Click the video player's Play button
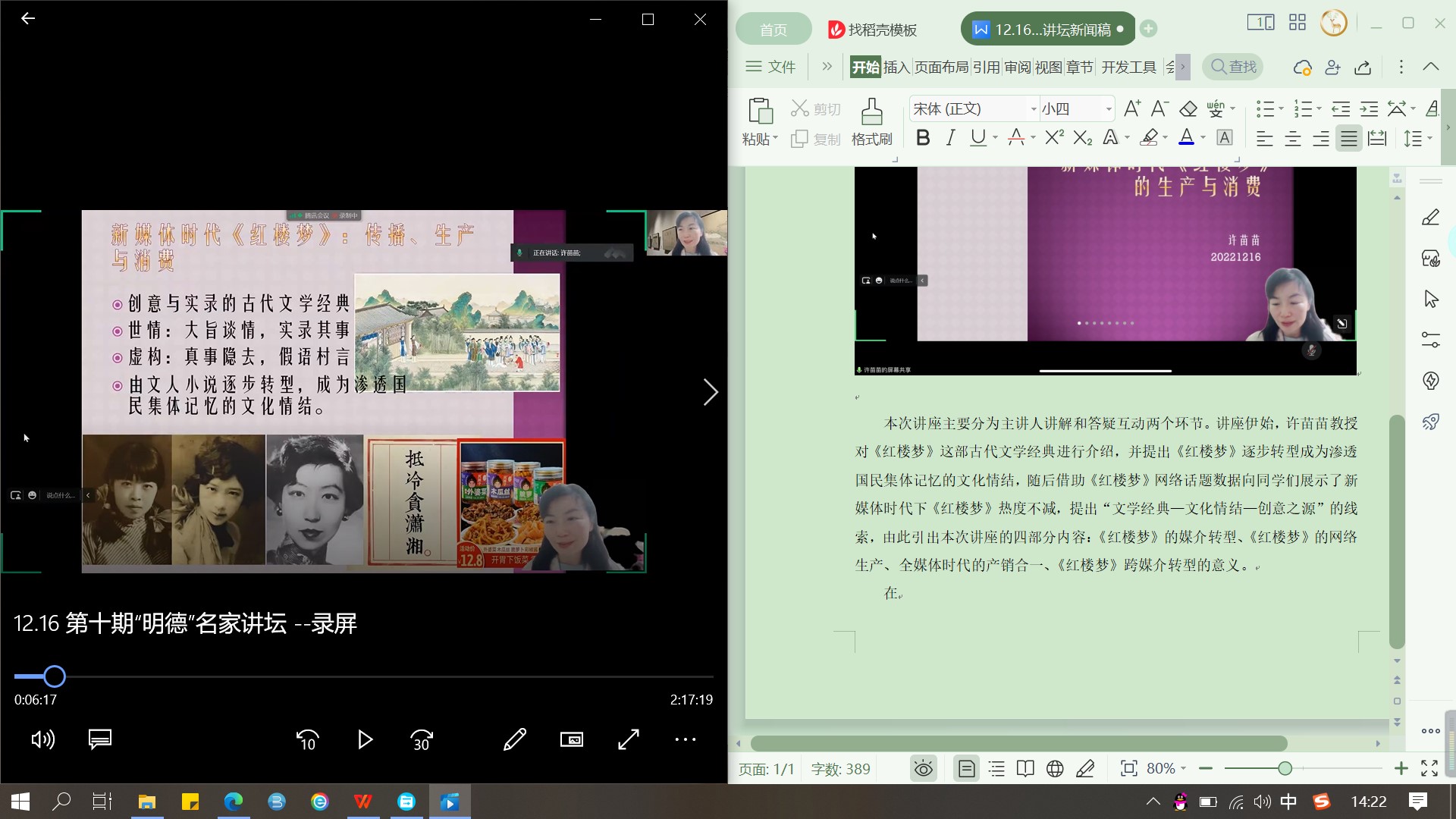 365,739
